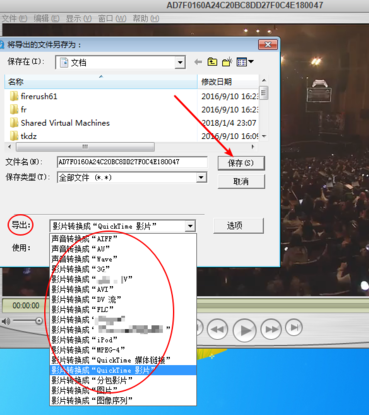The height and width of the screenshot is (415, 369).
Task: Select the tkdz folder
Action: (23, 136)
